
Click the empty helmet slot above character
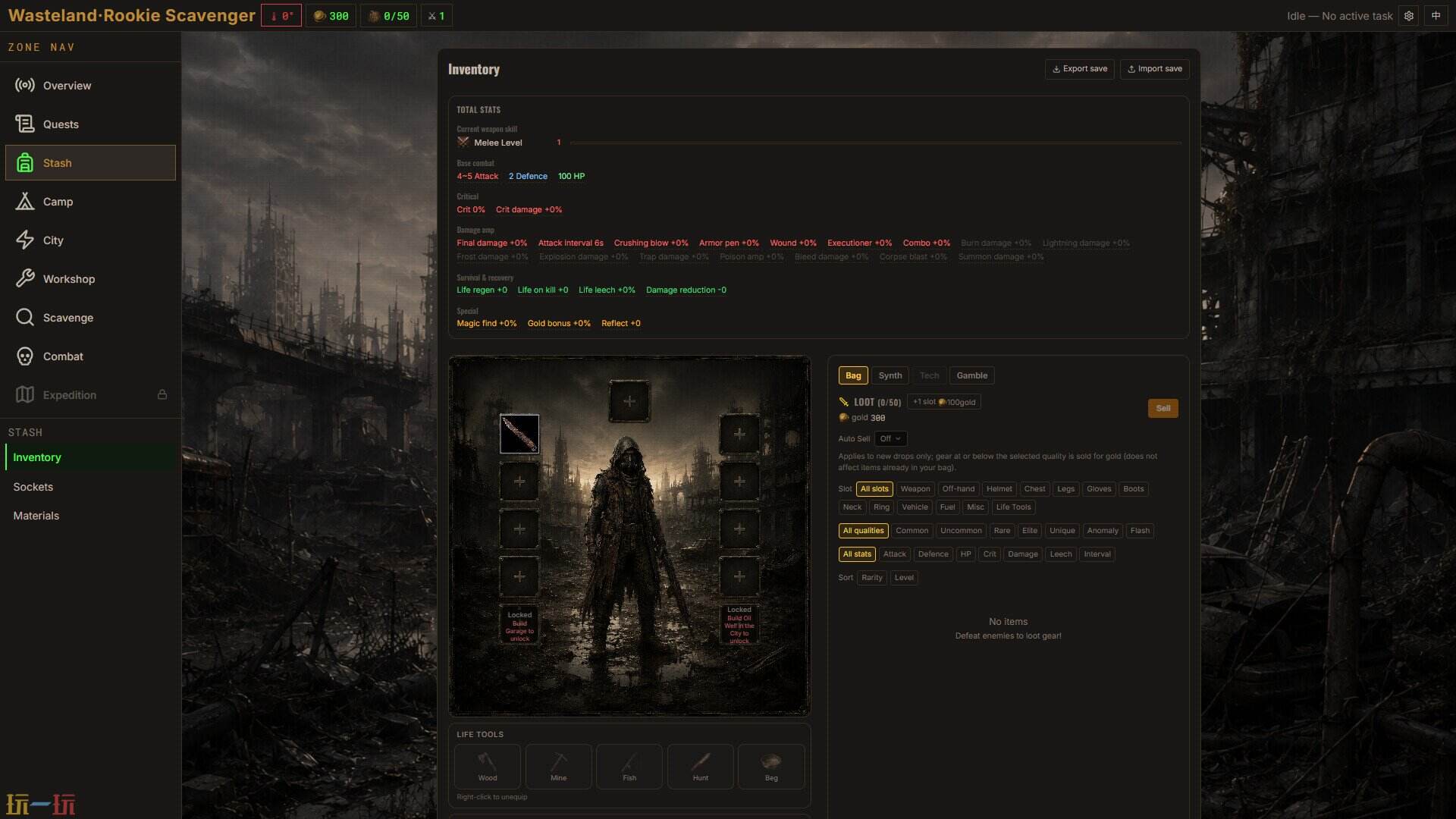629,401
